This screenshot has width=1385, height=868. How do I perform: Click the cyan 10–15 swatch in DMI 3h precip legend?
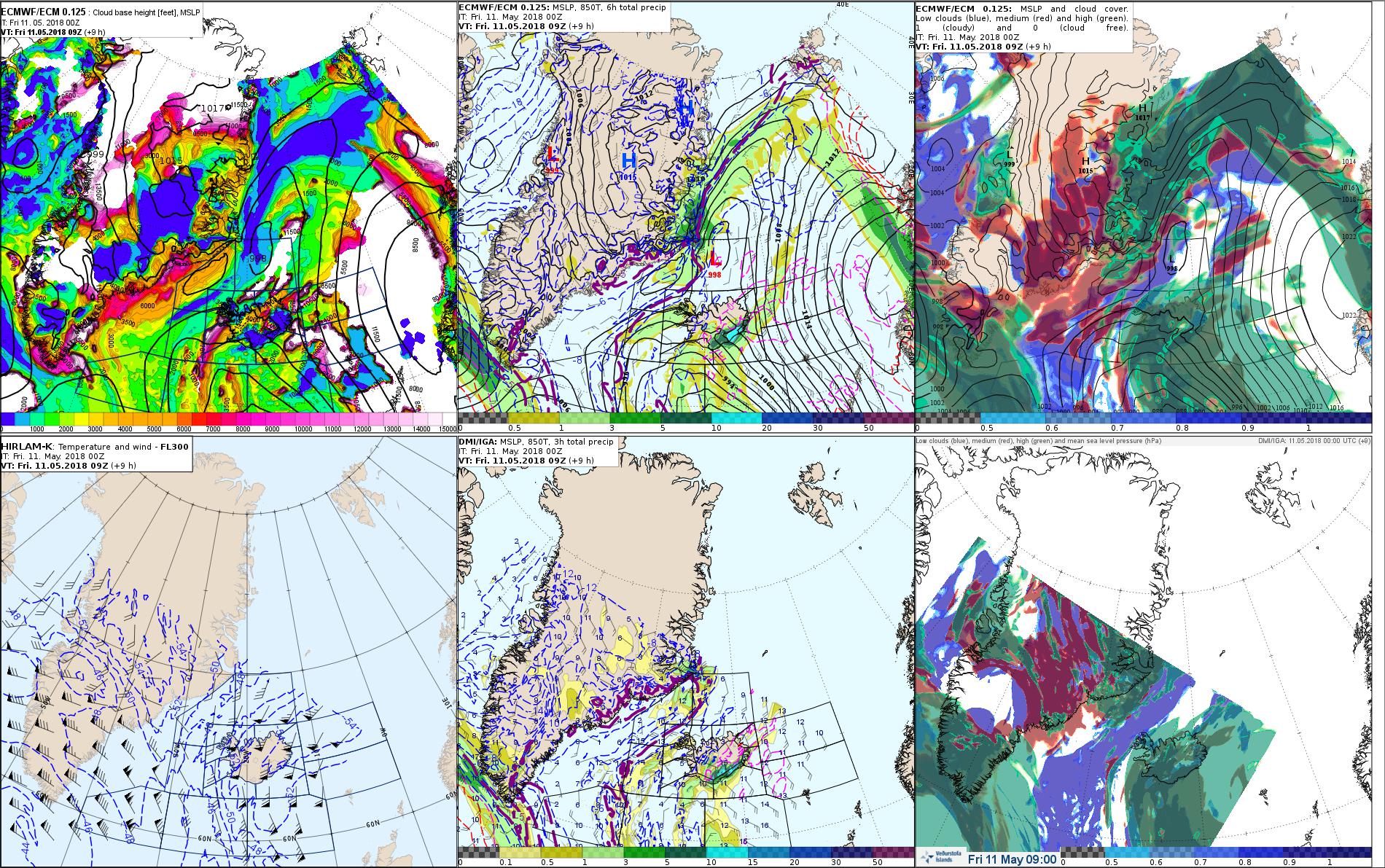tap(727, 852)
